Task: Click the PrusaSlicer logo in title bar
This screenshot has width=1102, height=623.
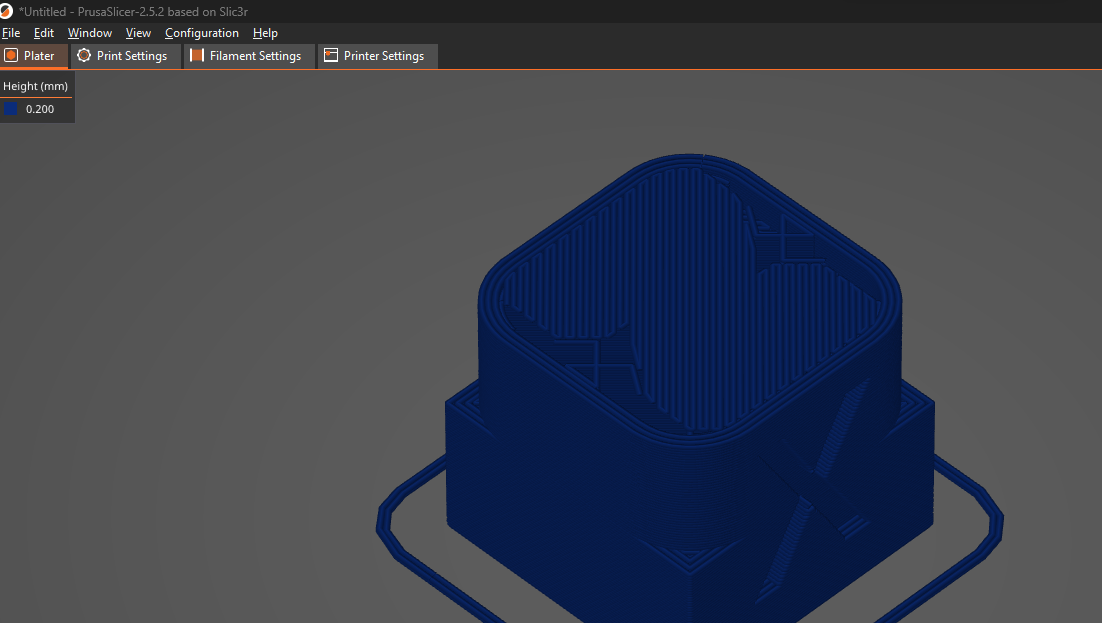Action: 6,11
